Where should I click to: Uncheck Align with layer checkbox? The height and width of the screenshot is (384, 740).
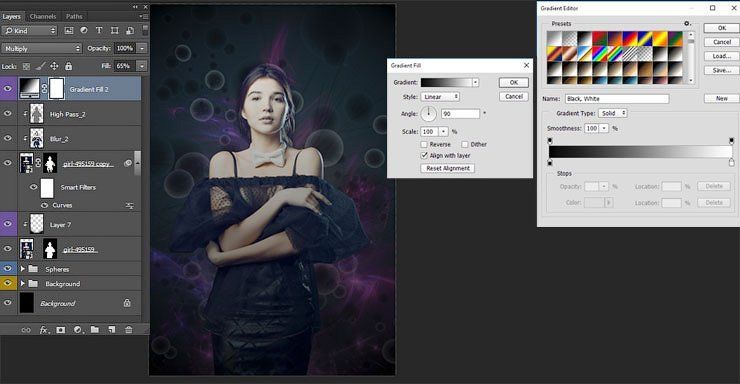tap(424, 155)
